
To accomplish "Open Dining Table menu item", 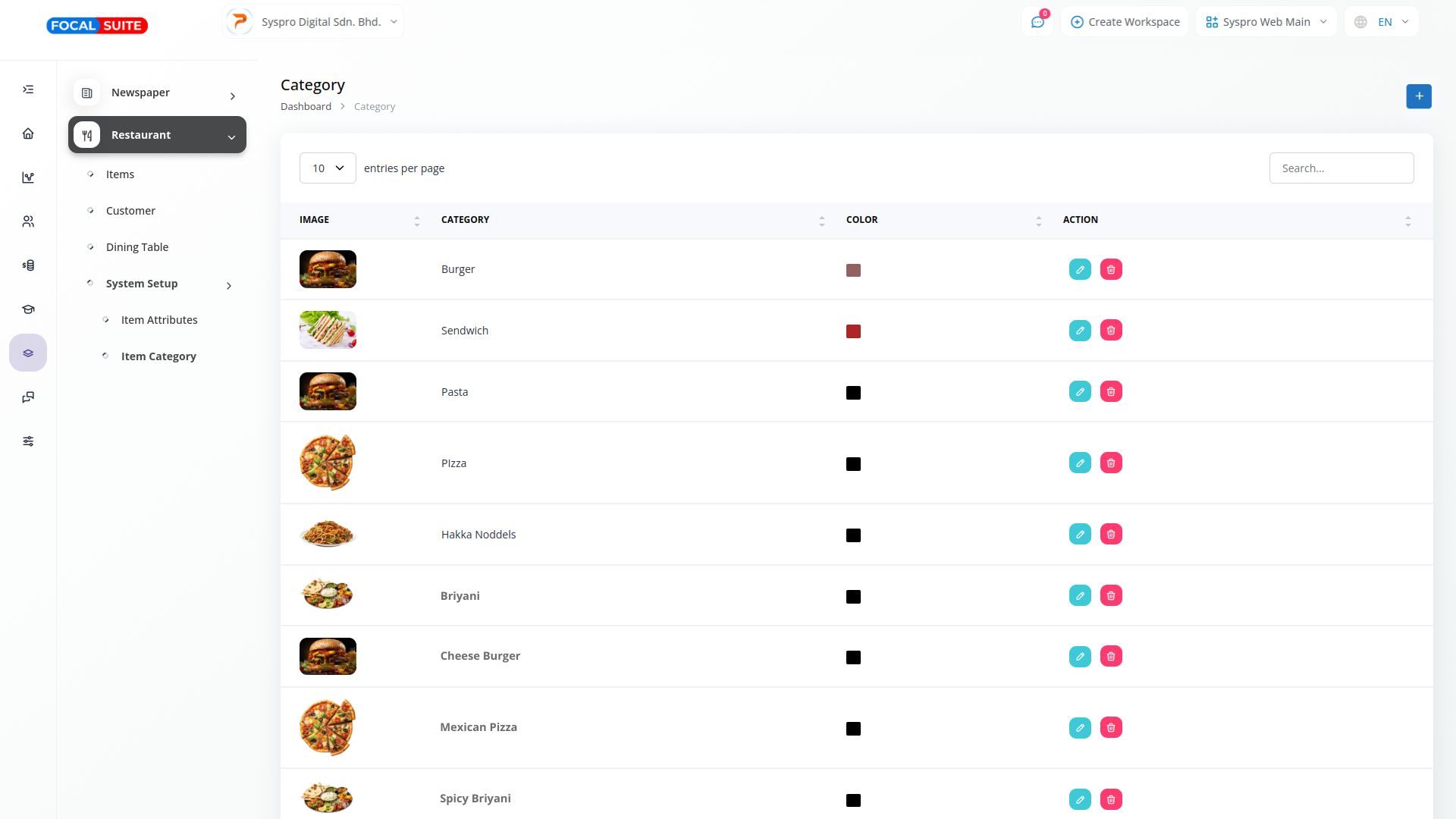I will coord(137,247).
